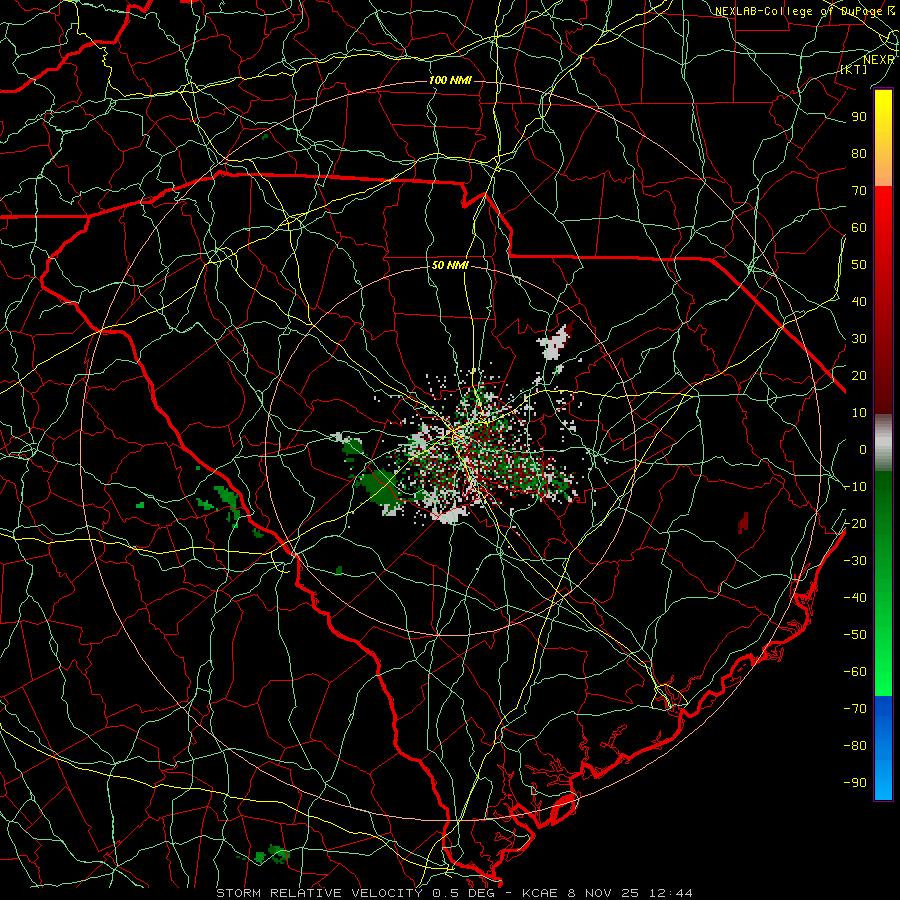Click the KT units label above the color scale
This screenshot has width=900, height=900.
(x=854, y=69)
